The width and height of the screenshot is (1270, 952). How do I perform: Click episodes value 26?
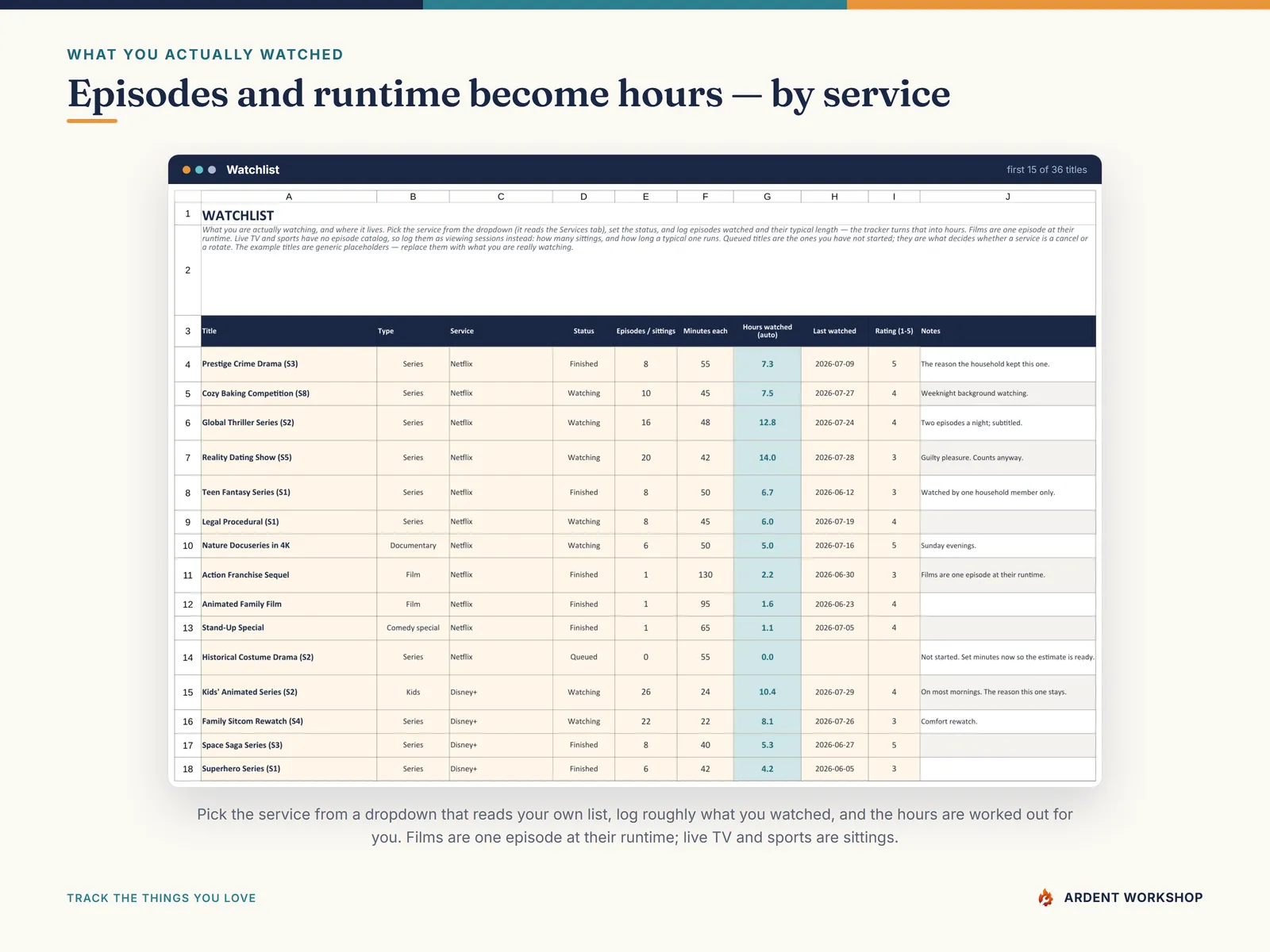646,692
